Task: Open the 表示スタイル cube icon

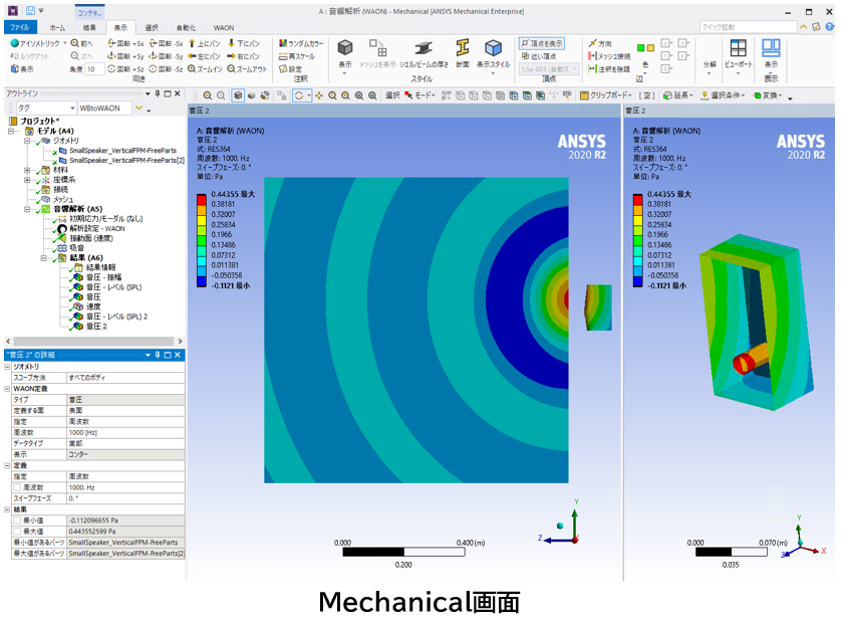Action: click(x=493, y=48)
